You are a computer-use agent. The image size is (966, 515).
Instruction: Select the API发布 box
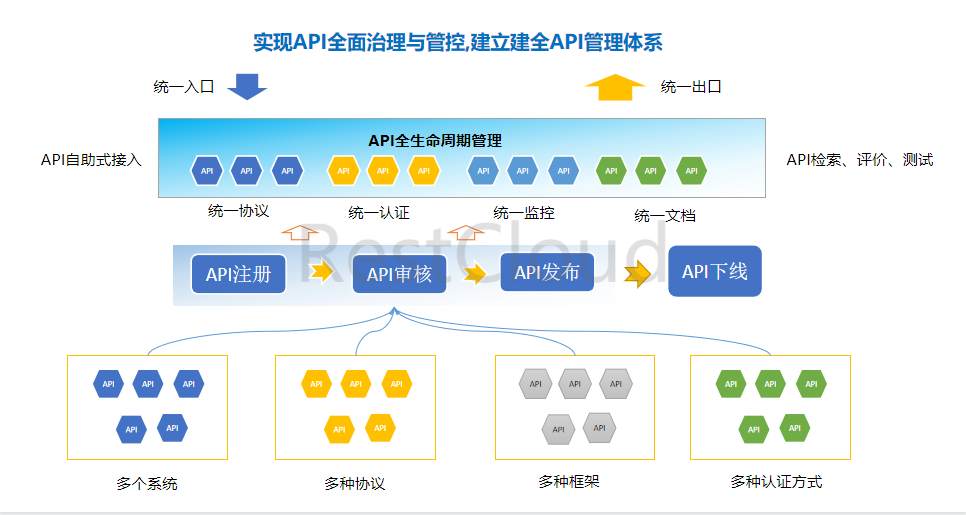[x=547, y=272]
